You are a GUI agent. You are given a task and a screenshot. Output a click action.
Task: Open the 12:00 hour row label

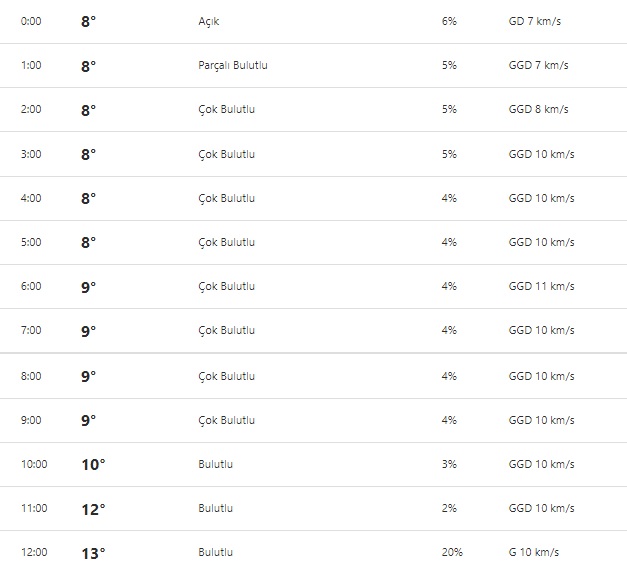pos(34,553)
